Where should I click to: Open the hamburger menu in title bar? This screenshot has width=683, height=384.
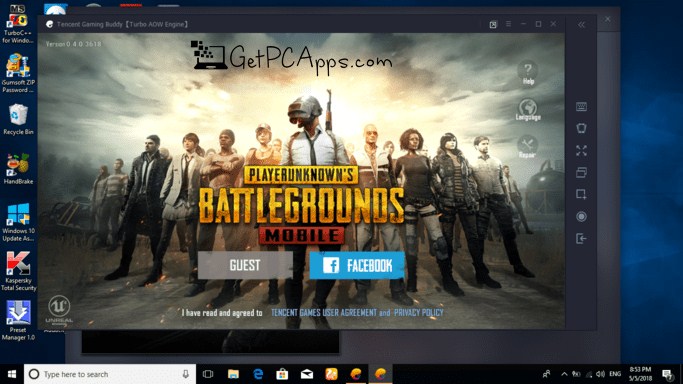[x=508, y=24]
